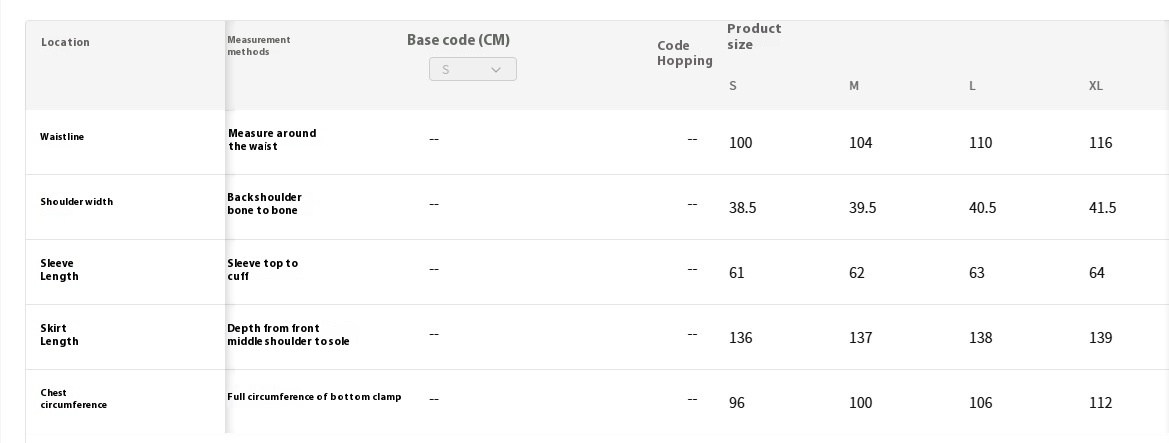Select the Product size header
This screenshot has width=1169, height=443.
pyautogui.click(x=754, y=37)
